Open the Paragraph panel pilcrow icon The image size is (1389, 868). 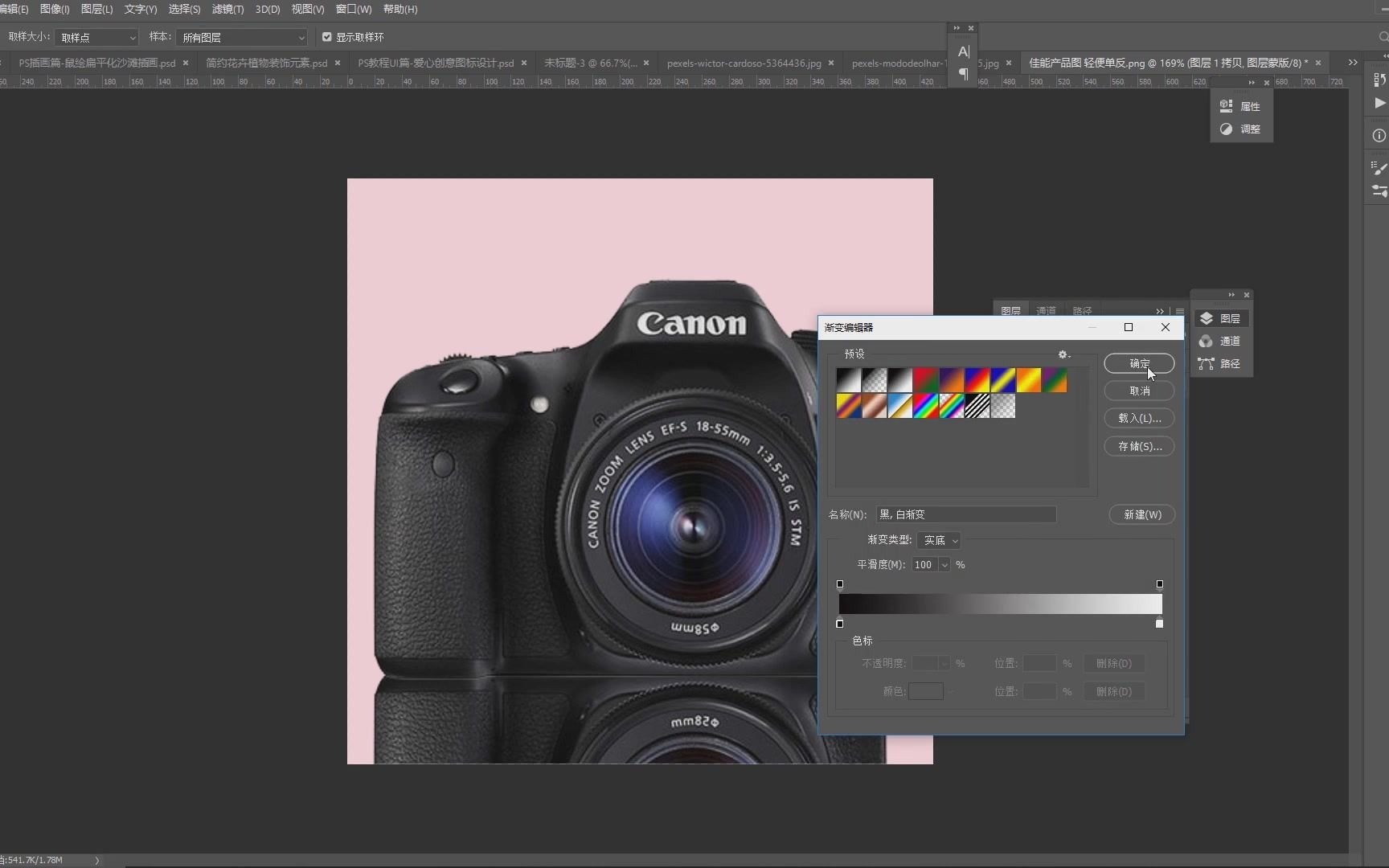(x=963, y=74)
